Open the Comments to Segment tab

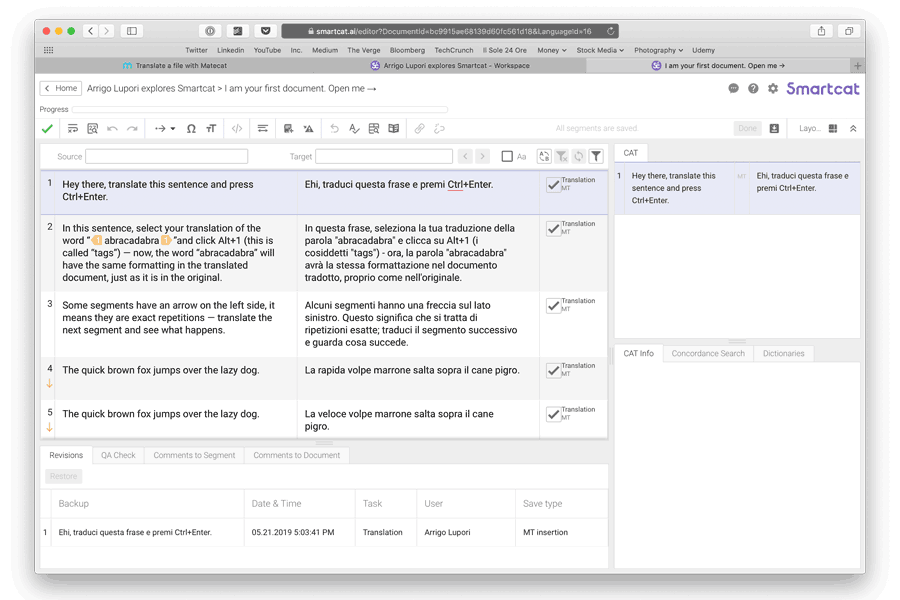(x=194, y=455)
